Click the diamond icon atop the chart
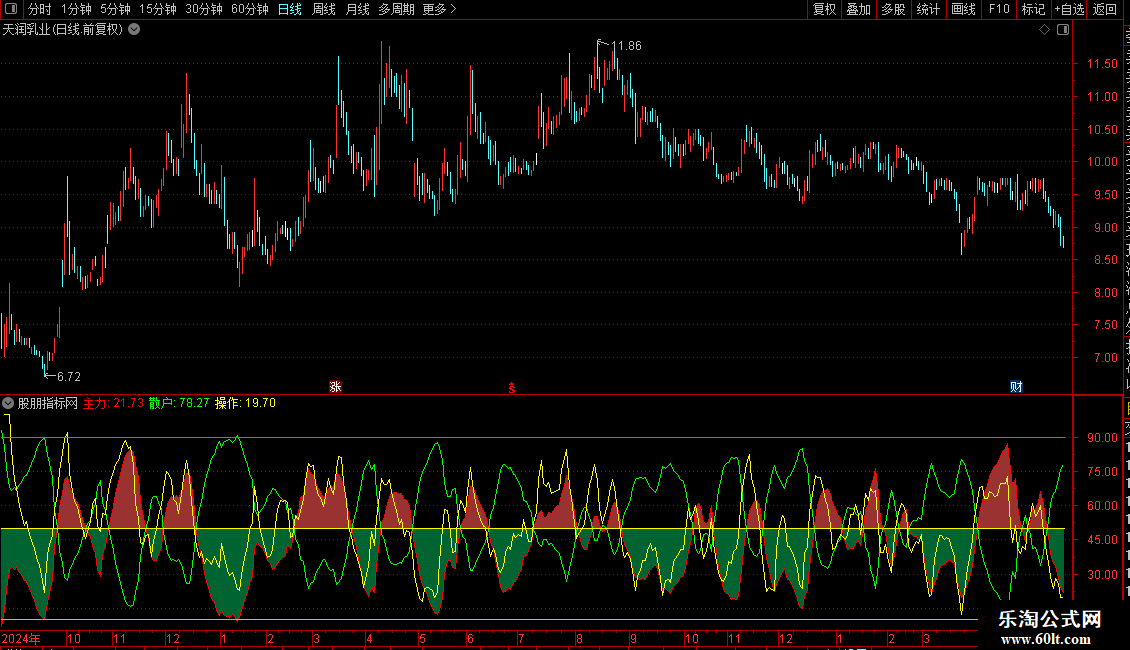Screen dimensions: 1130x650 (x=1044, y=30)
